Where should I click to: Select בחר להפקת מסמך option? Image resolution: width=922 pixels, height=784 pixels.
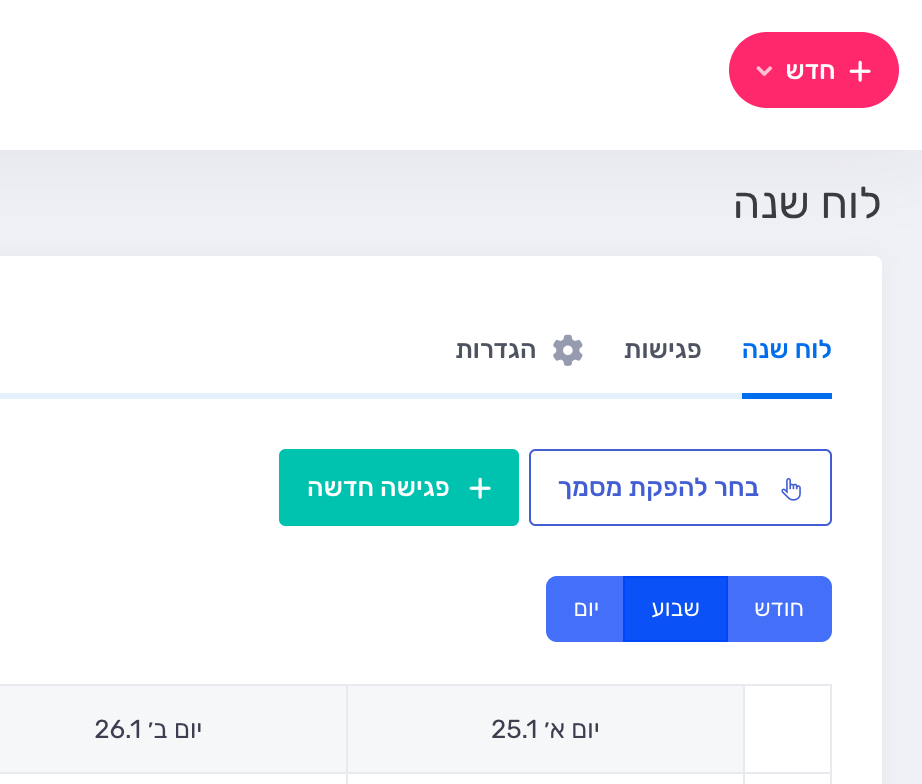(x=680, y=488)
